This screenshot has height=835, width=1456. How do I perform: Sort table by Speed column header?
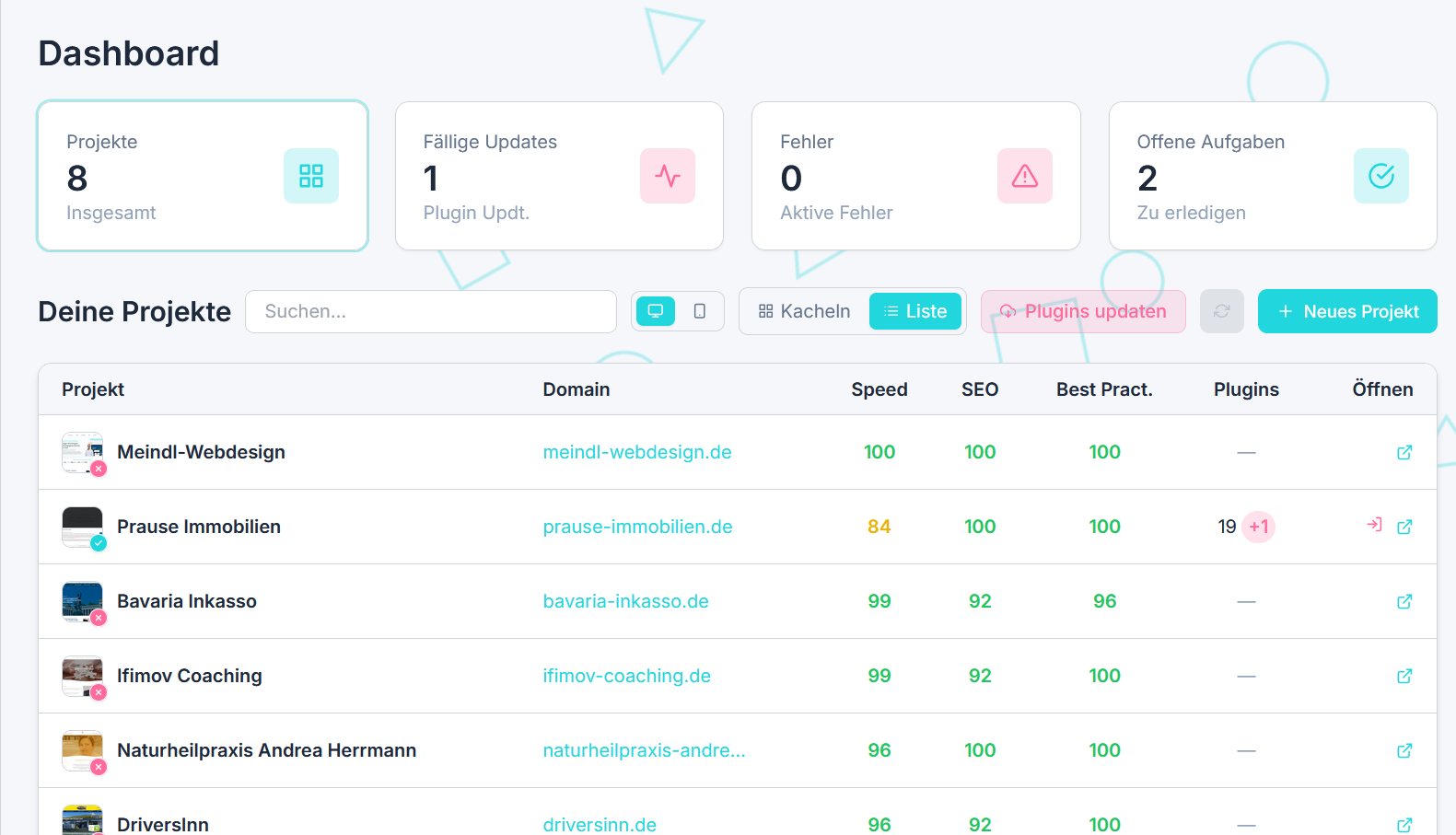click(879, 389)
